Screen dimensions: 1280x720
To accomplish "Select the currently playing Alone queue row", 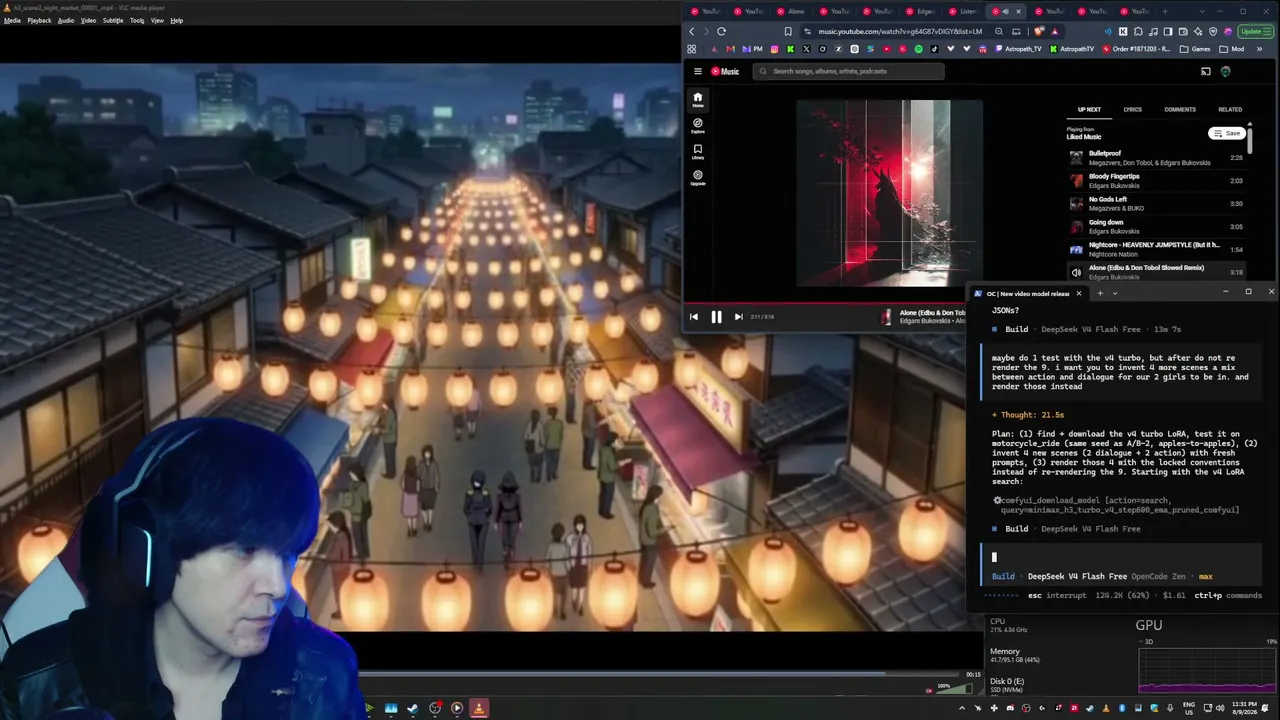I will (1157, 272).
